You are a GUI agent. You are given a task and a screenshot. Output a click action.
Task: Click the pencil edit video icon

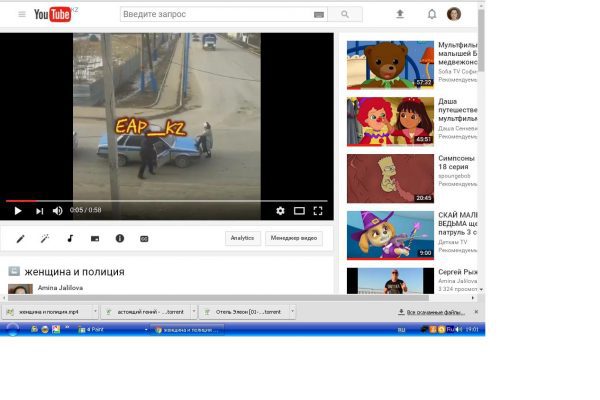click(20, 239)
